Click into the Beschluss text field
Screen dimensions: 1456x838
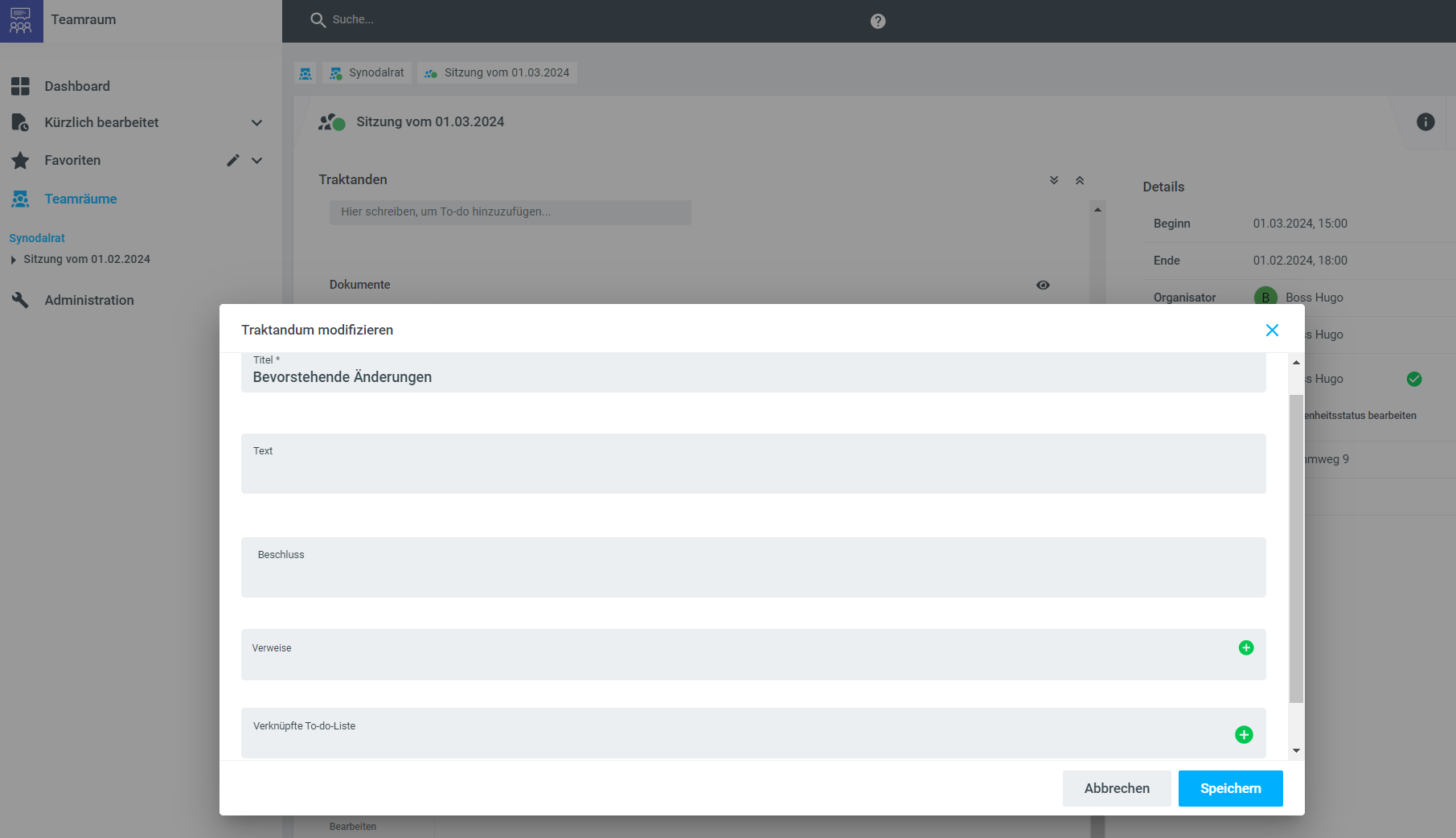(753, 575)
